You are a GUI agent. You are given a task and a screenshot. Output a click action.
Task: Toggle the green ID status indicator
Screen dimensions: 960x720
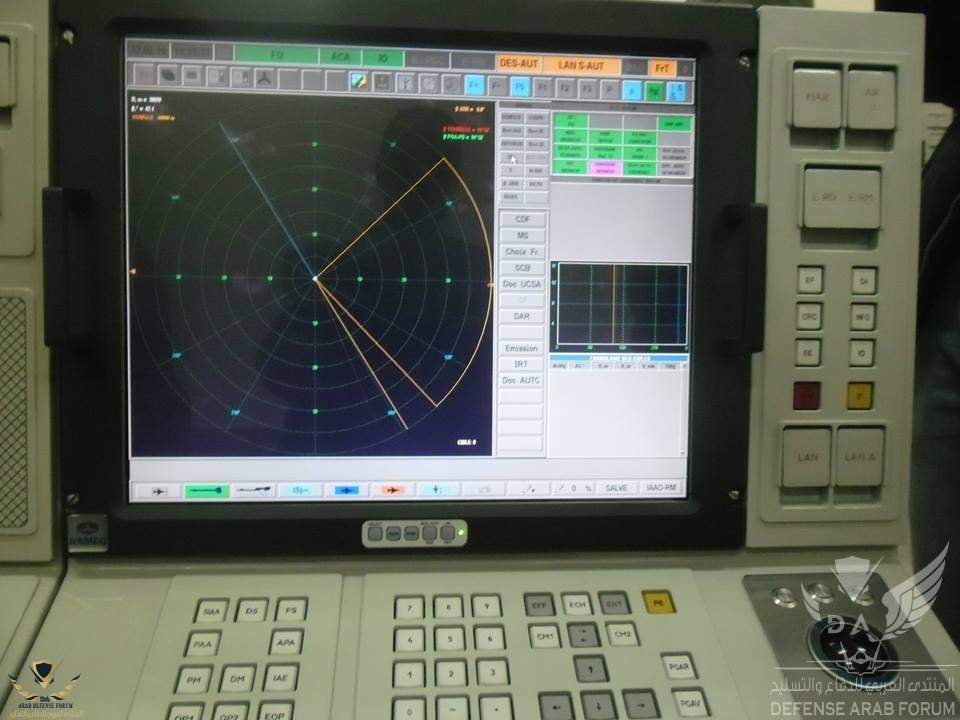click(383, 58)
